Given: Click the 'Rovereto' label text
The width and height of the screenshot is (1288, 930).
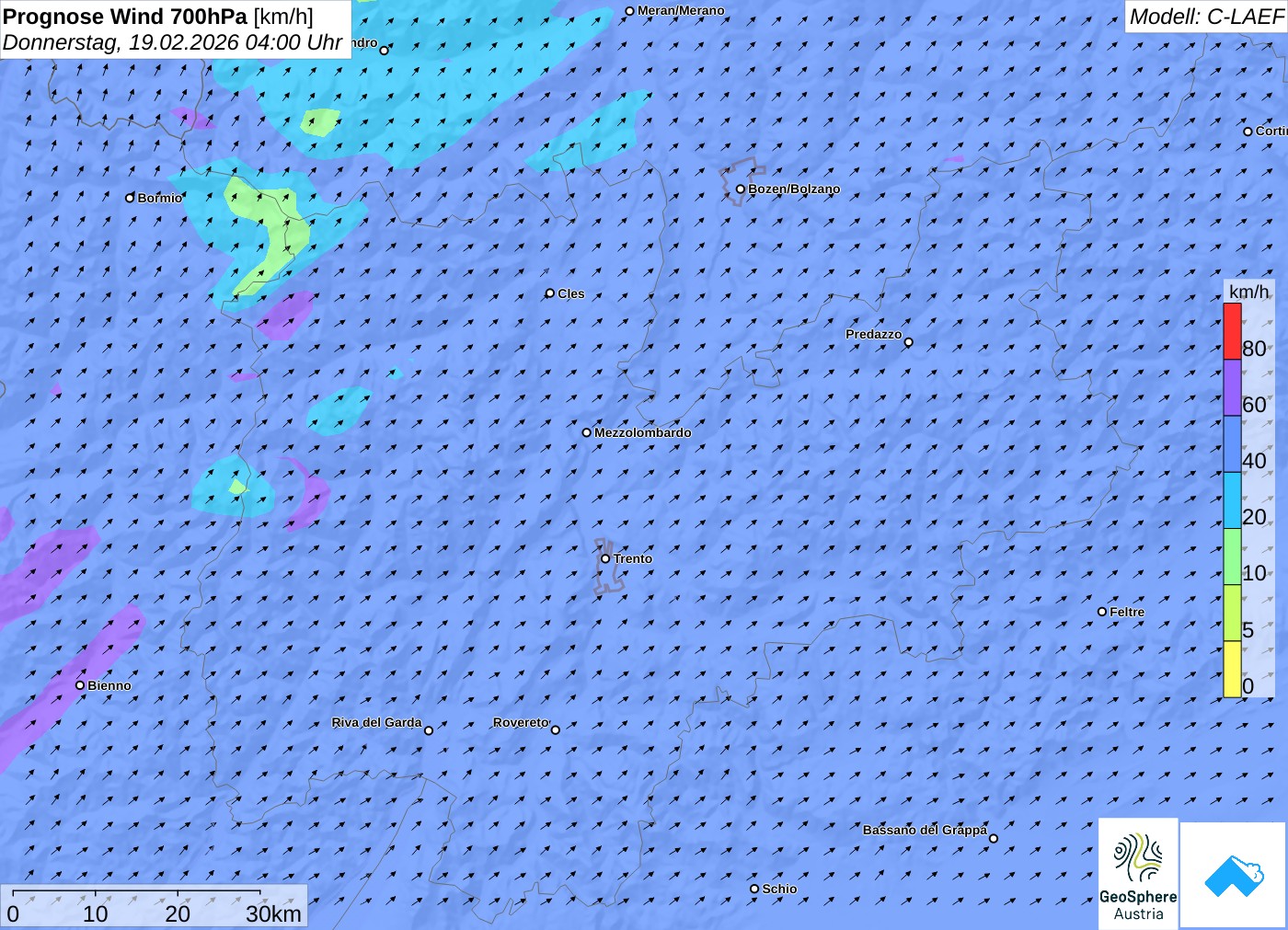Looking at the screenshot, I should pyautogui.click(x=521, y=722).
